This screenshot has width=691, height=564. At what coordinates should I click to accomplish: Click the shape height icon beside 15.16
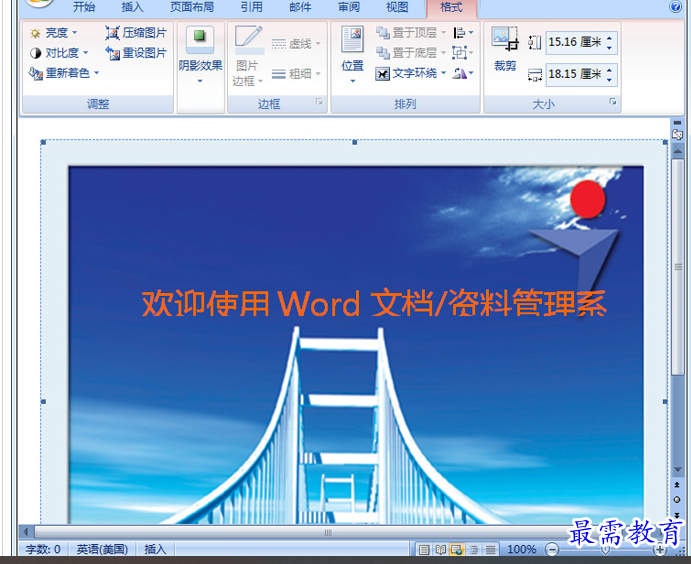[x=535, y=43]
